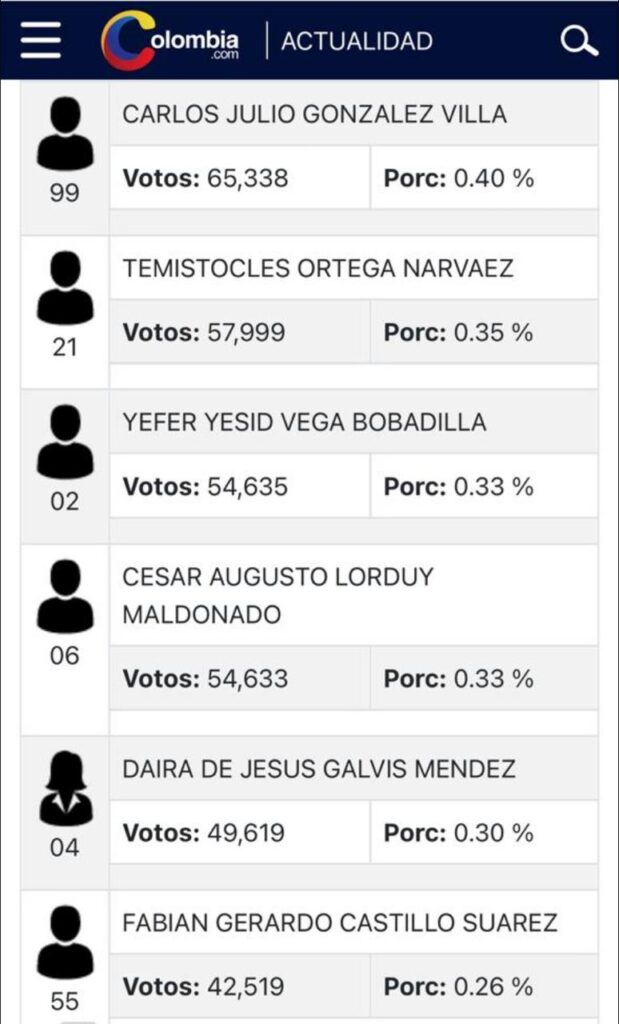This screenshot has width=619, height=1024.
Task: Select avatar icon for candidate 55
Action: point(65,943)
